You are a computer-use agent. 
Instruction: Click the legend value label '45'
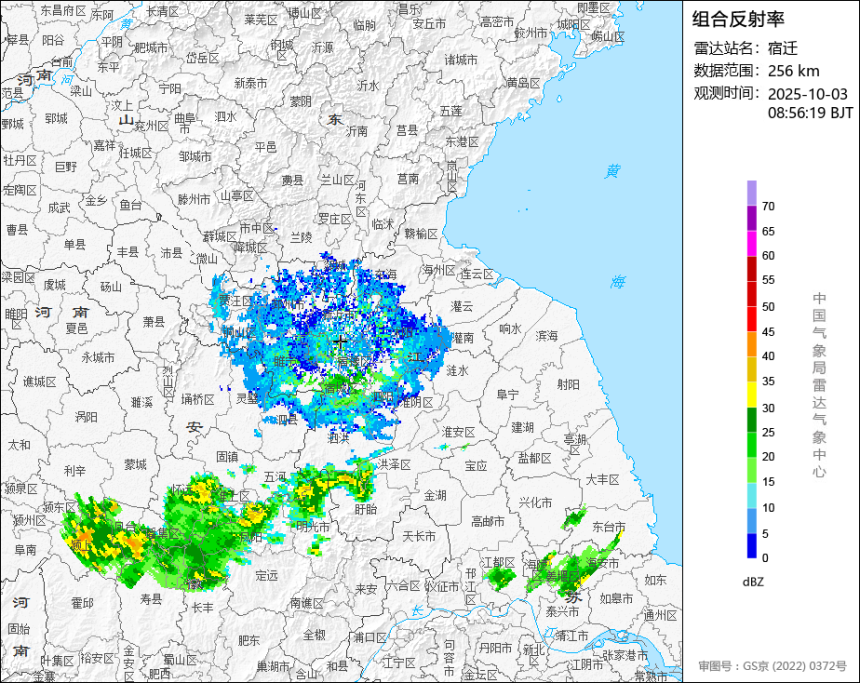click(768, 331)
